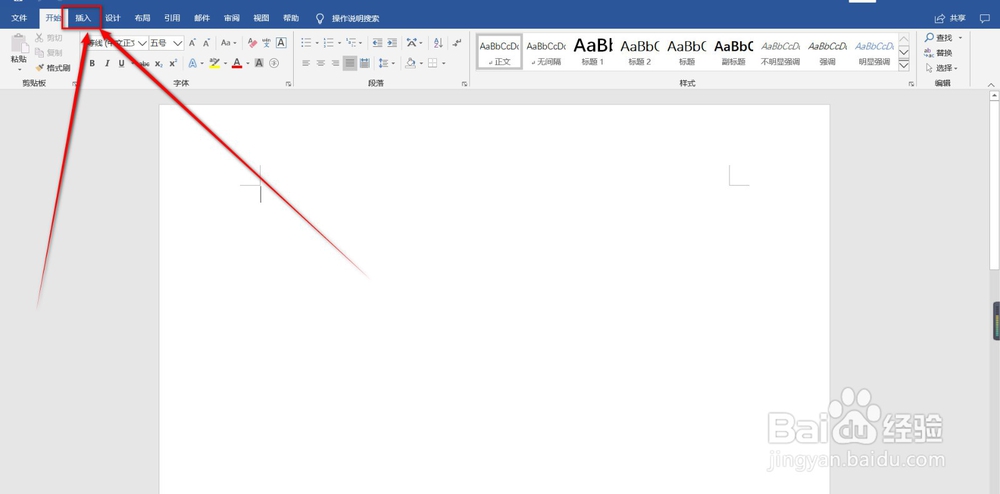Switch to the Layout (布局) tab

coord(142,18)
